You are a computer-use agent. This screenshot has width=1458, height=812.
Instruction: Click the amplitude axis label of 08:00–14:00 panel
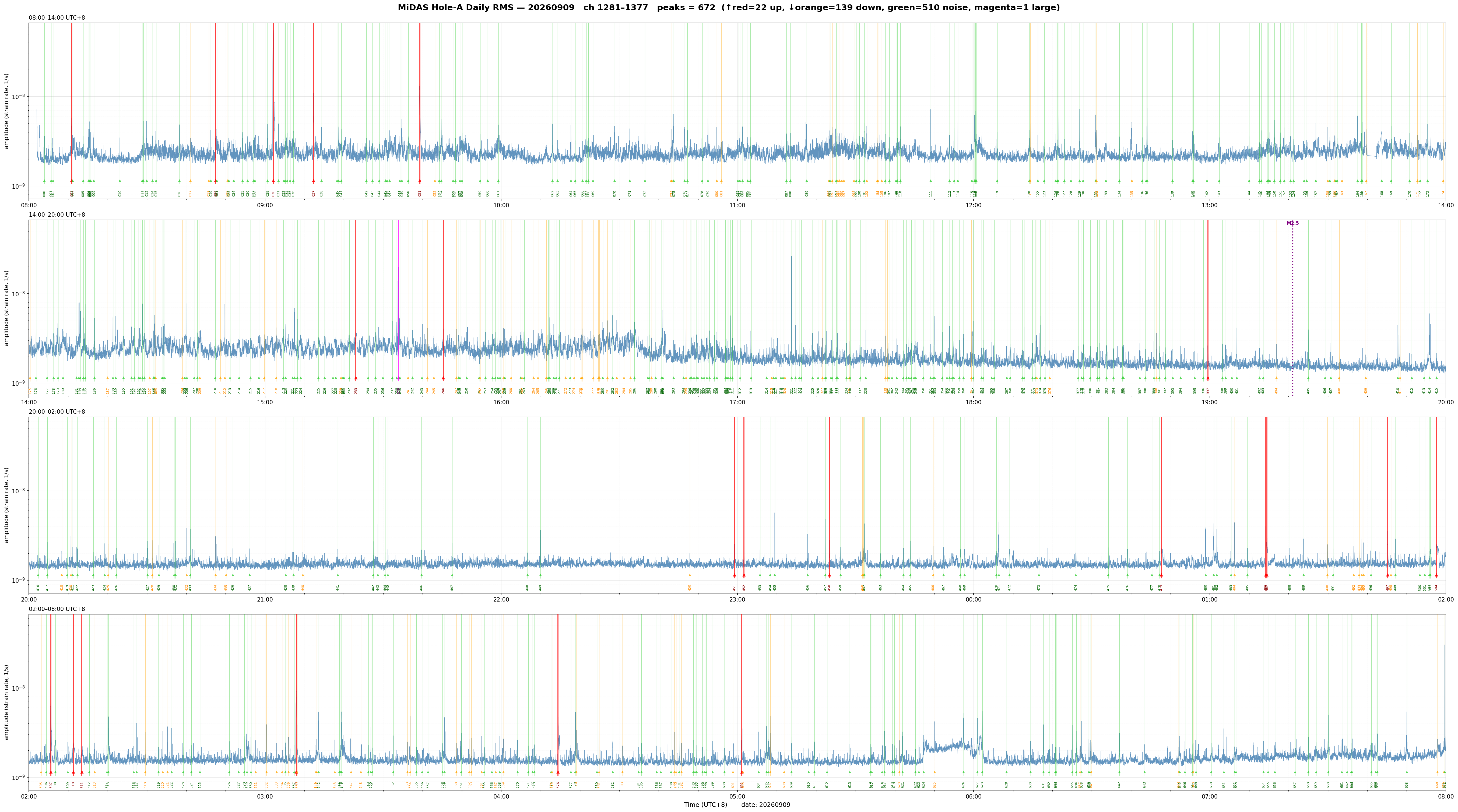pyautogui.click(x=7, y=111)
